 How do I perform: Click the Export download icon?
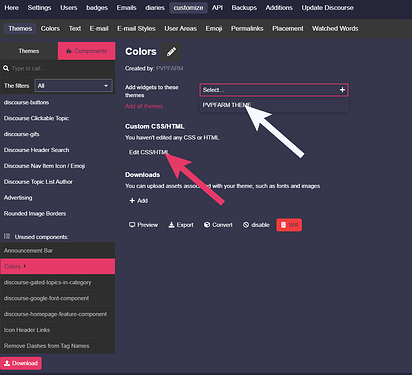point(171,225)
